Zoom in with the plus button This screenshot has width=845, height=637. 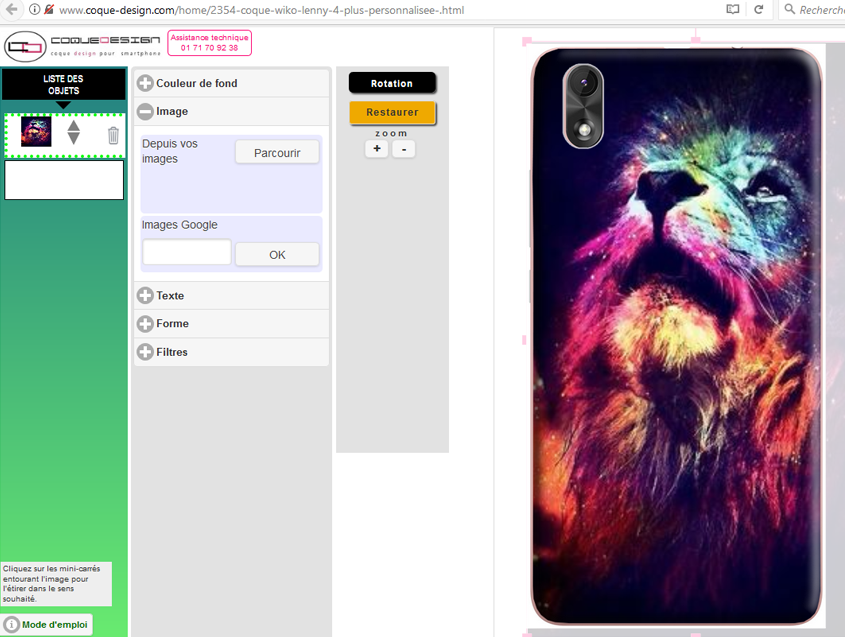(377, 149)
